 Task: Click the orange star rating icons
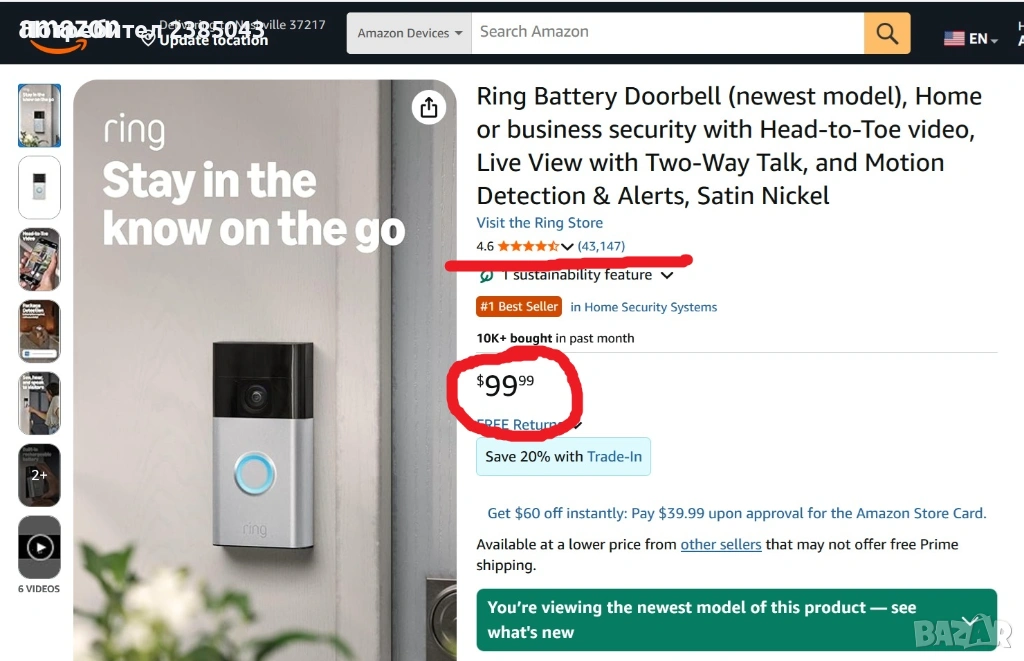click(x=528, y=246)
